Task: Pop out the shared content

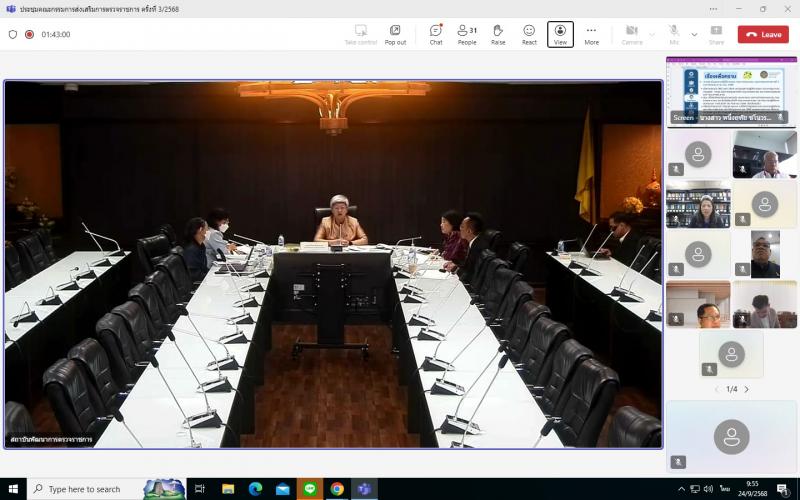Action: (x=395, y=35)
